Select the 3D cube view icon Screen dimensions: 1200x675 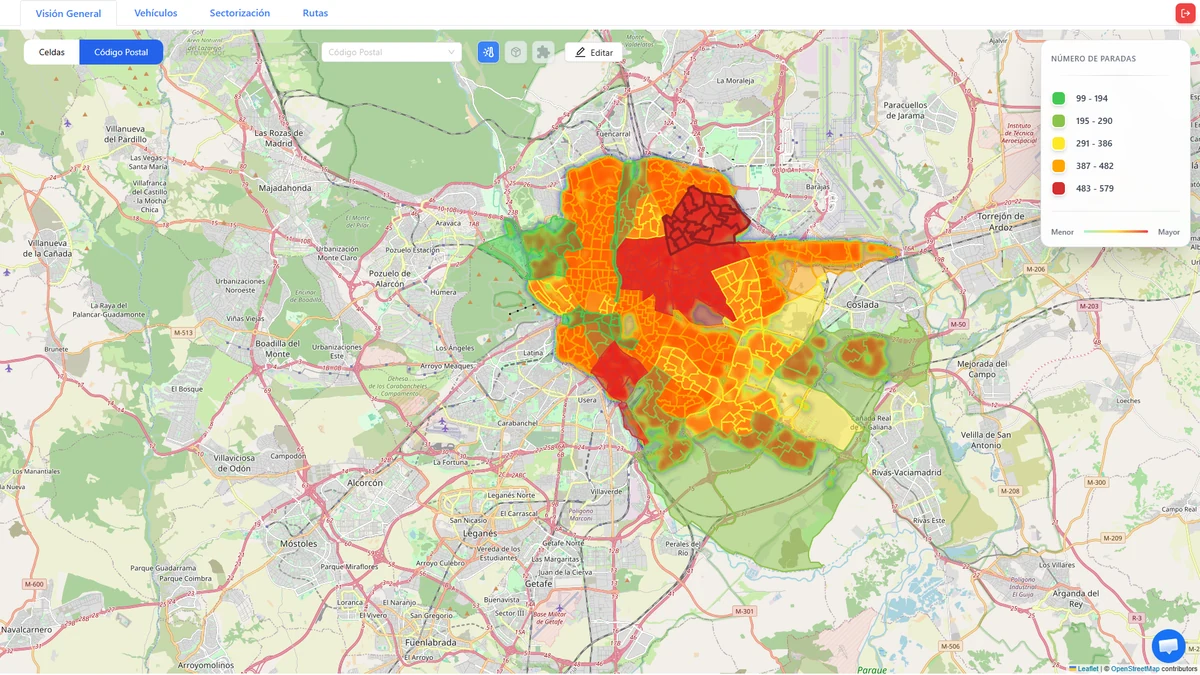pos(516,52)
